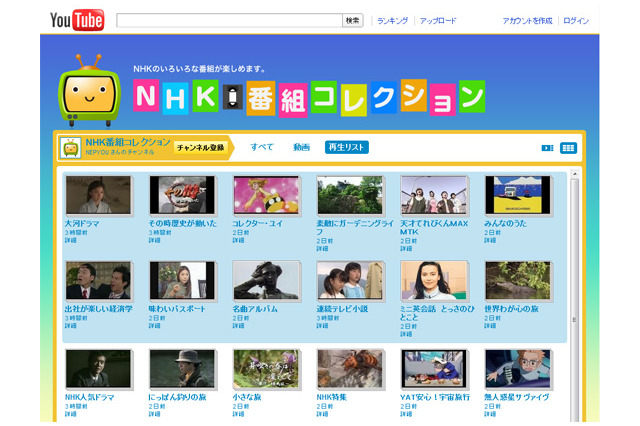Open the コレクター・ユイ thumbnail
Image resolution: width=640 pixels, height=426 pixels.
click(266, 195)
